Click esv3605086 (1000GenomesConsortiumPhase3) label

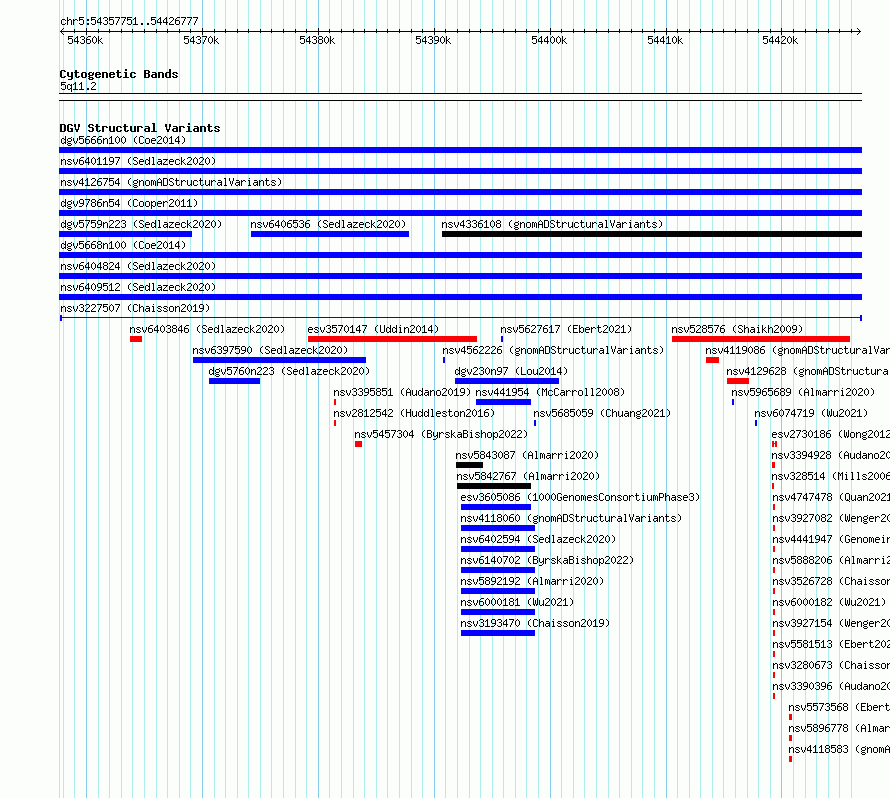[580, 497]
